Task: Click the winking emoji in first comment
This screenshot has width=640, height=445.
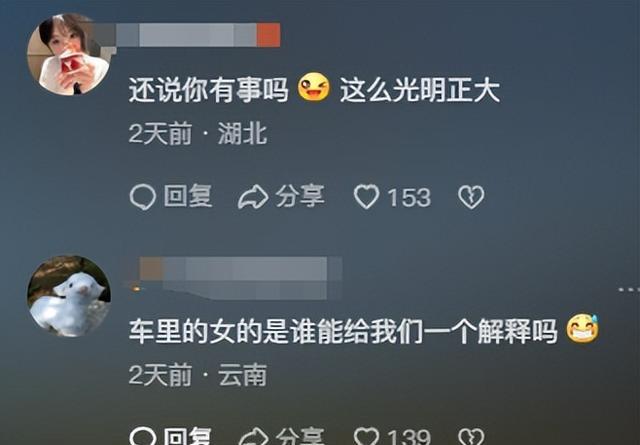Action: 313,87
